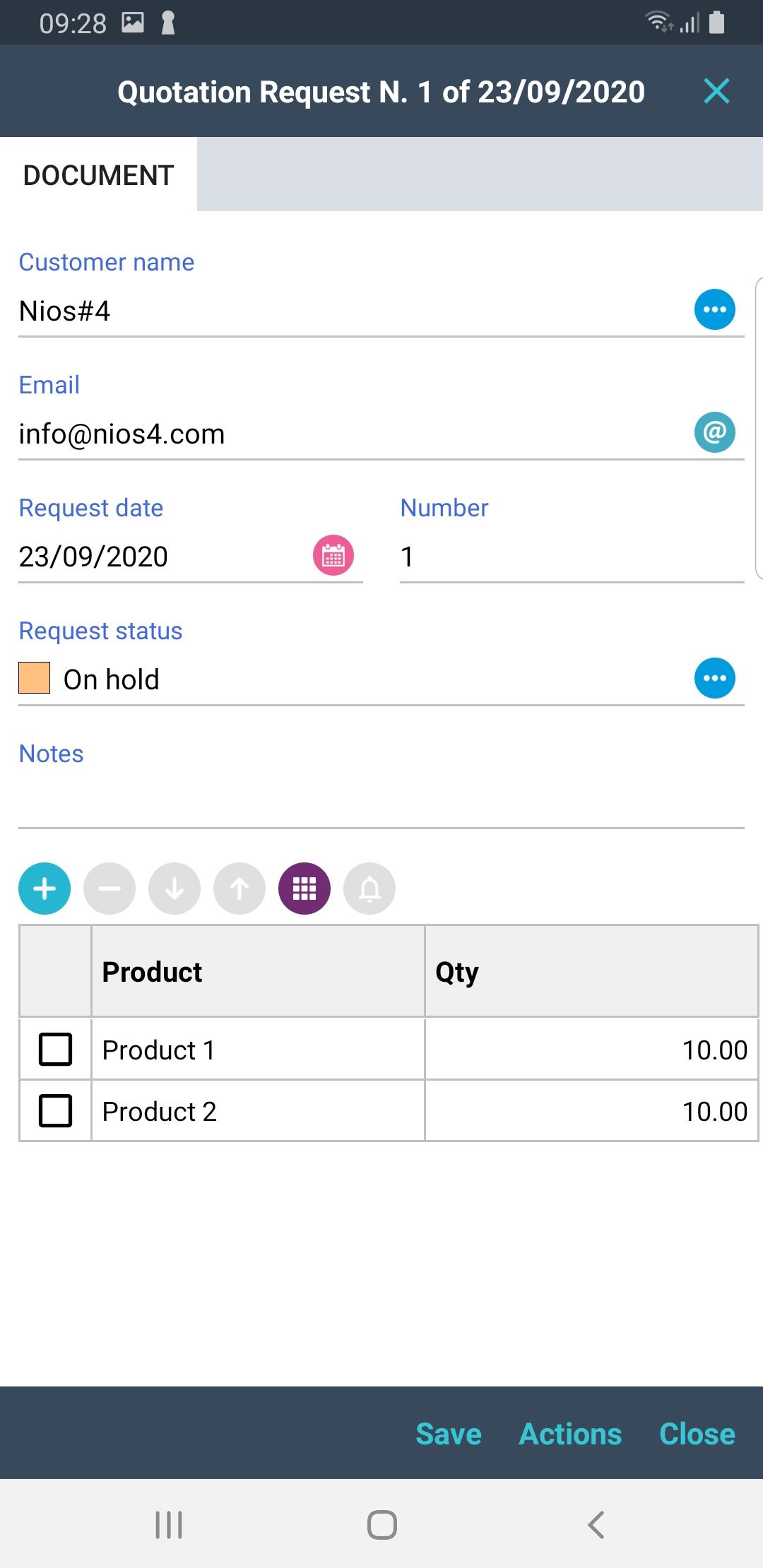Tap the Android back navigation button
The width and height of the screenshot is (763, 1568).
click(596, 1524)
